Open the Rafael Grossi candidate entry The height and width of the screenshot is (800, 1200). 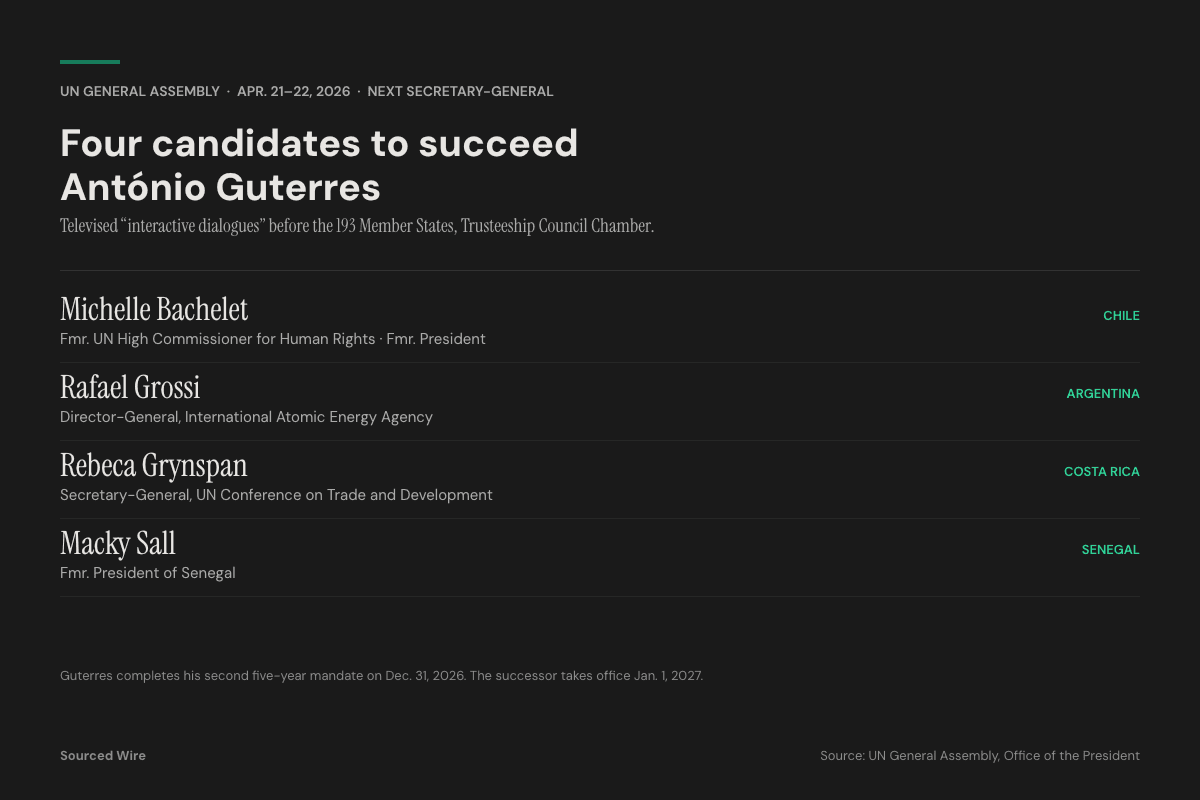click(130, 387)
